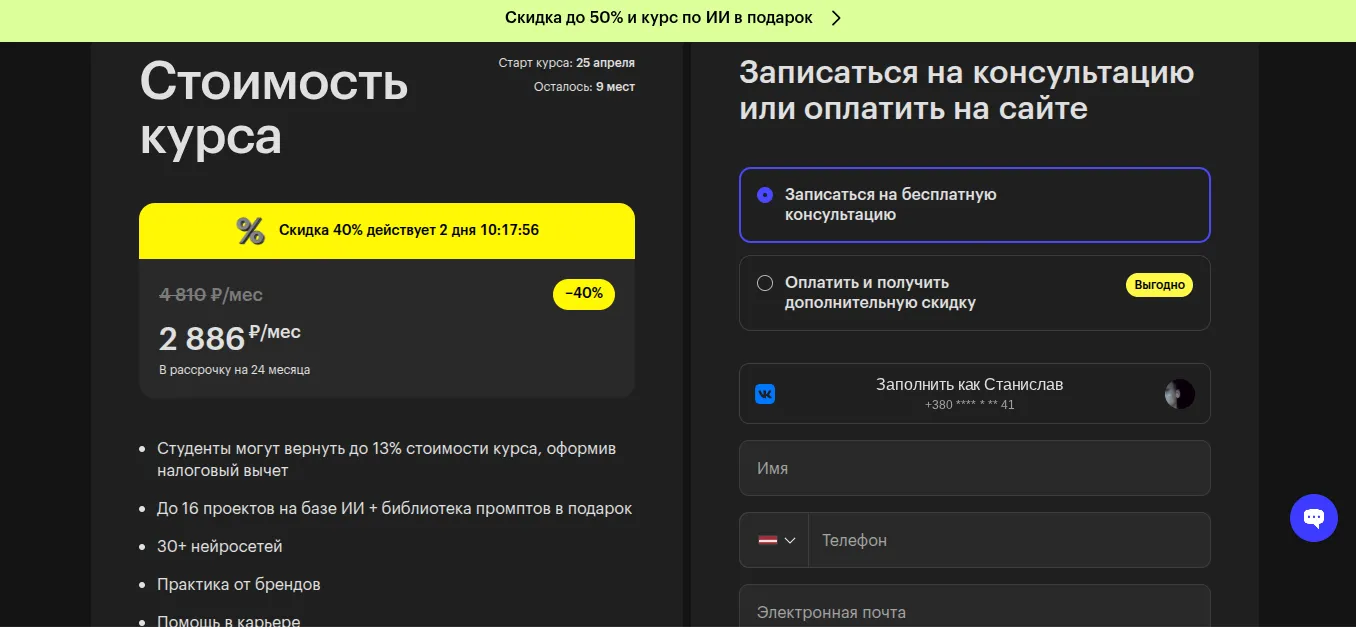Click the Электронная почта input field
Screen dimensions: 1356x627
pos(975,606)
